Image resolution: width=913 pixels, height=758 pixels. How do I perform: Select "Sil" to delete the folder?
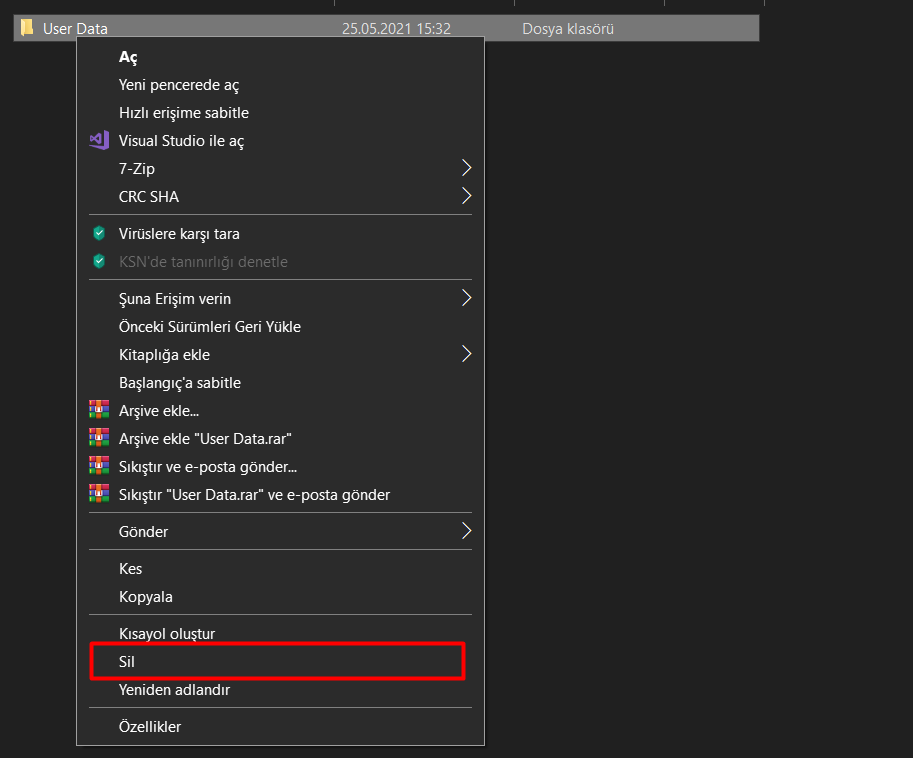[x=127, y=662]
